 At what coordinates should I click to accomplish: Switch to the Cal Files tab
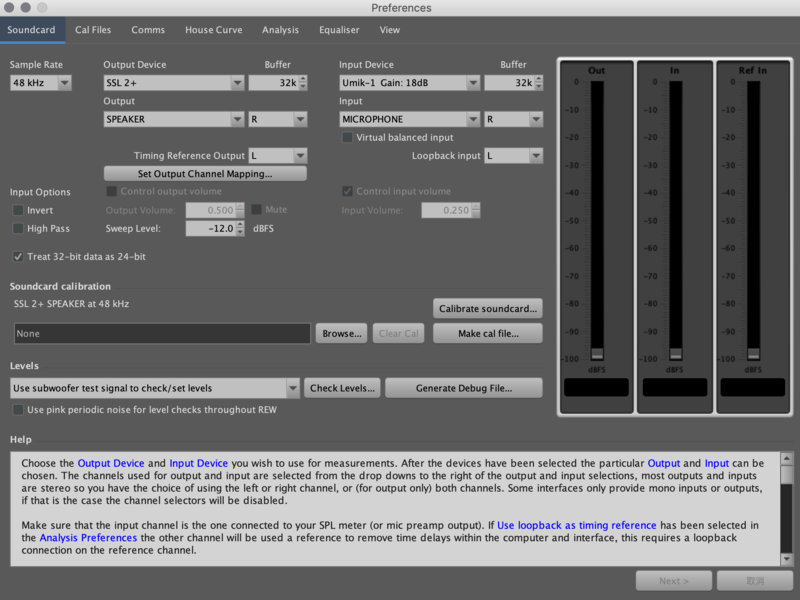[93, 30]
